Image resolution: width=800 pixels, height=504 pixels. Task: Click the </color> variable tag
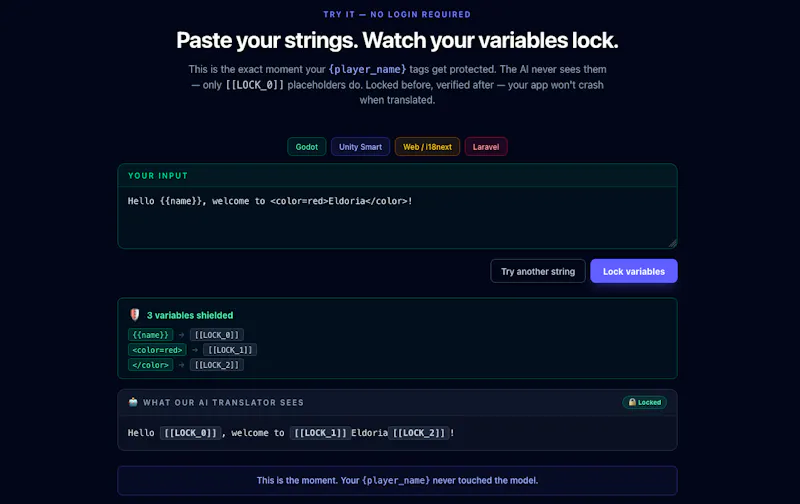click(x=151, y=365)
